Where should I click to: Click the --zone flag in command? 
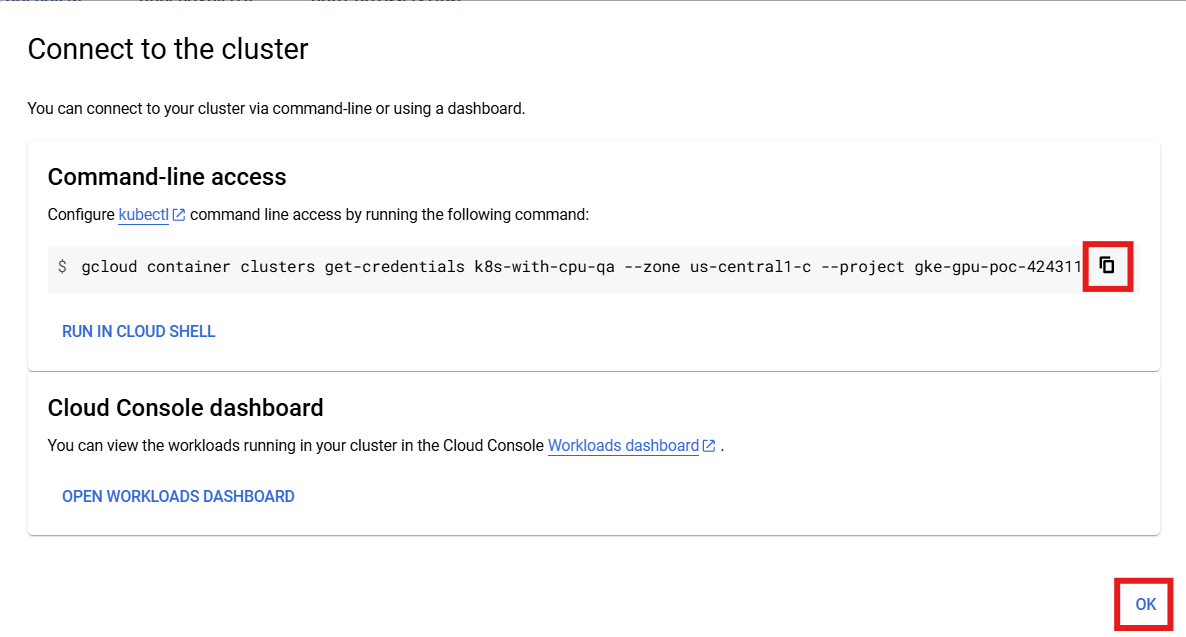[652, 267]
